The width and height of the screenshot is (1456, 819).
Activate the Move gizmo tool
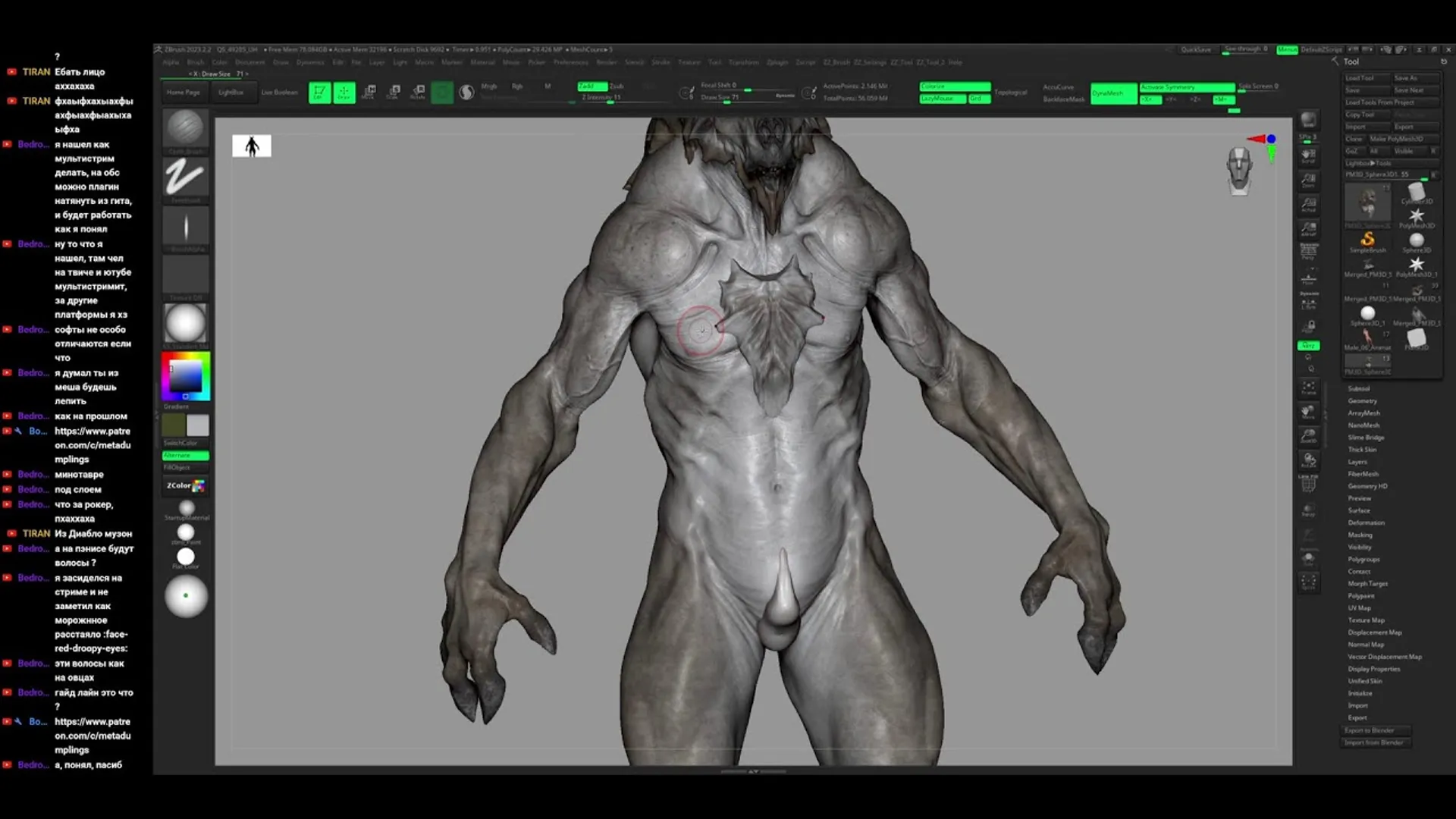[x=369, y=93]
